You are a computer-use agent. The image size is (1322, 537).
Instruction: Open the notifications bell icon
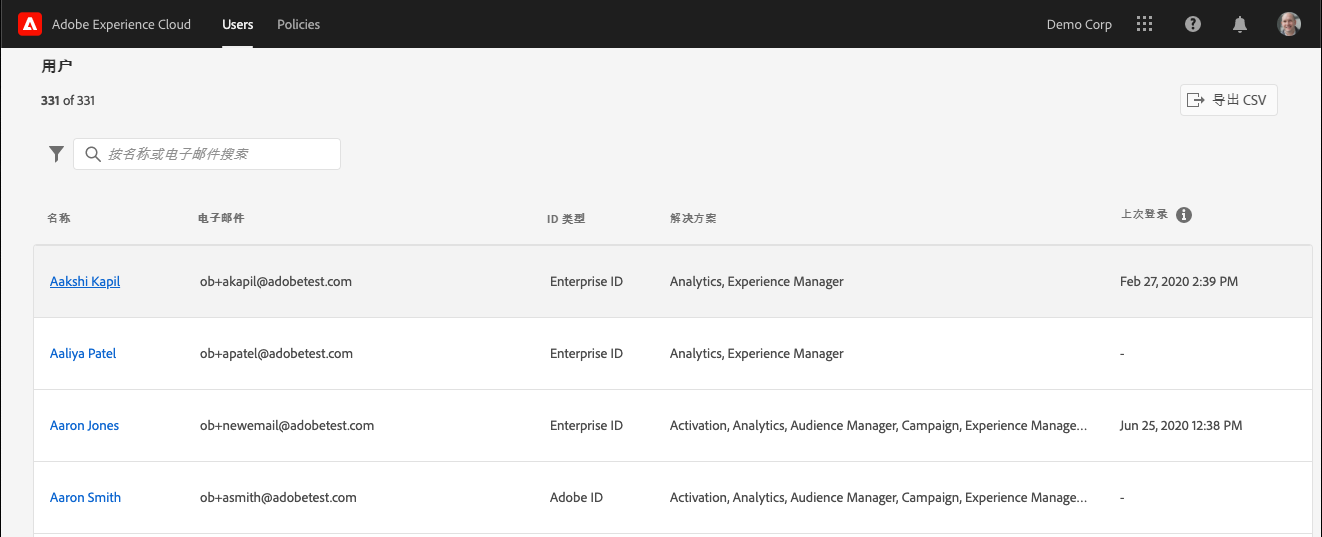pos(1240,24)
